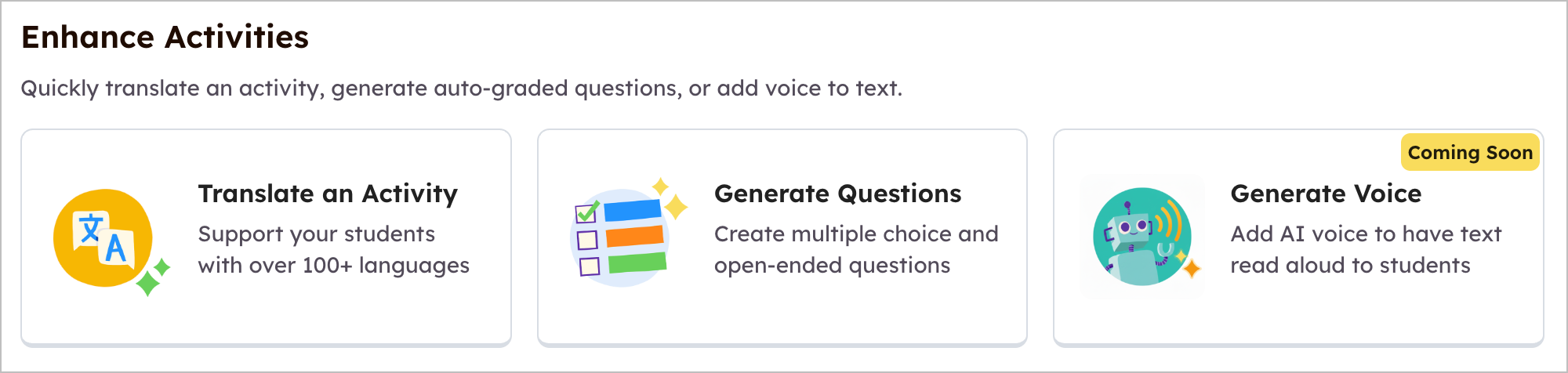Click the orange sound waves near the robot

click(1168, 219)
